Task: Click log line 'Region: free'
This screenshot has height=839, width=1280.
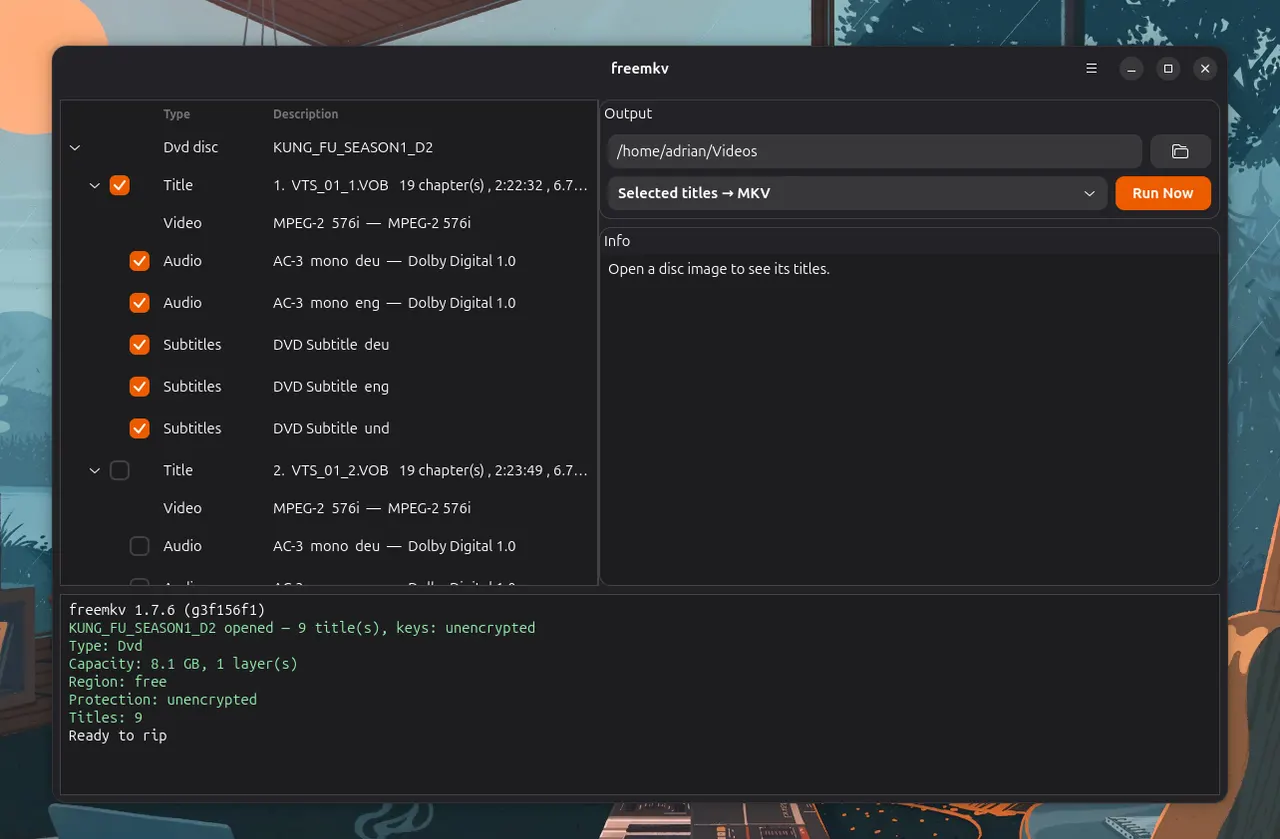Action: [x=118, y=682]
